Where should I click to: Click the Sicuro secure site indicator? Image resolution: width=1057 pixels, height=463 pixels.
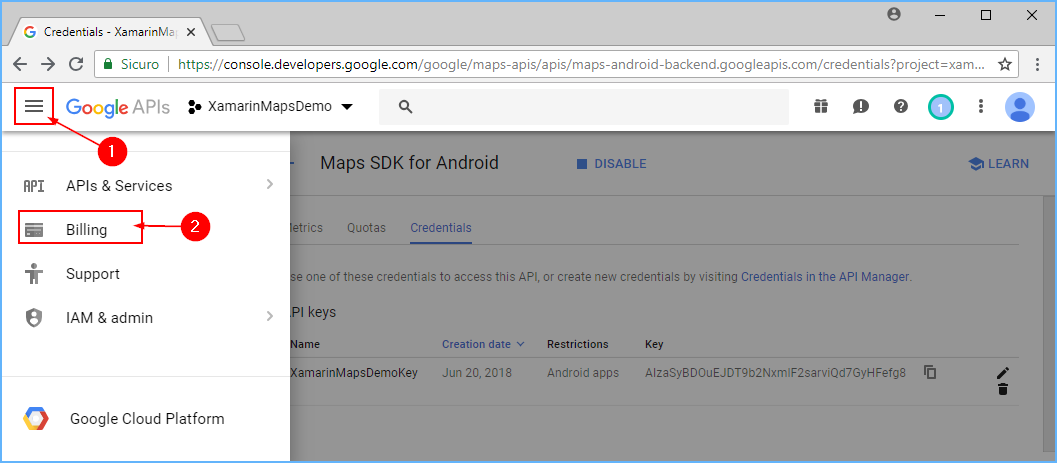pos(131,65)
